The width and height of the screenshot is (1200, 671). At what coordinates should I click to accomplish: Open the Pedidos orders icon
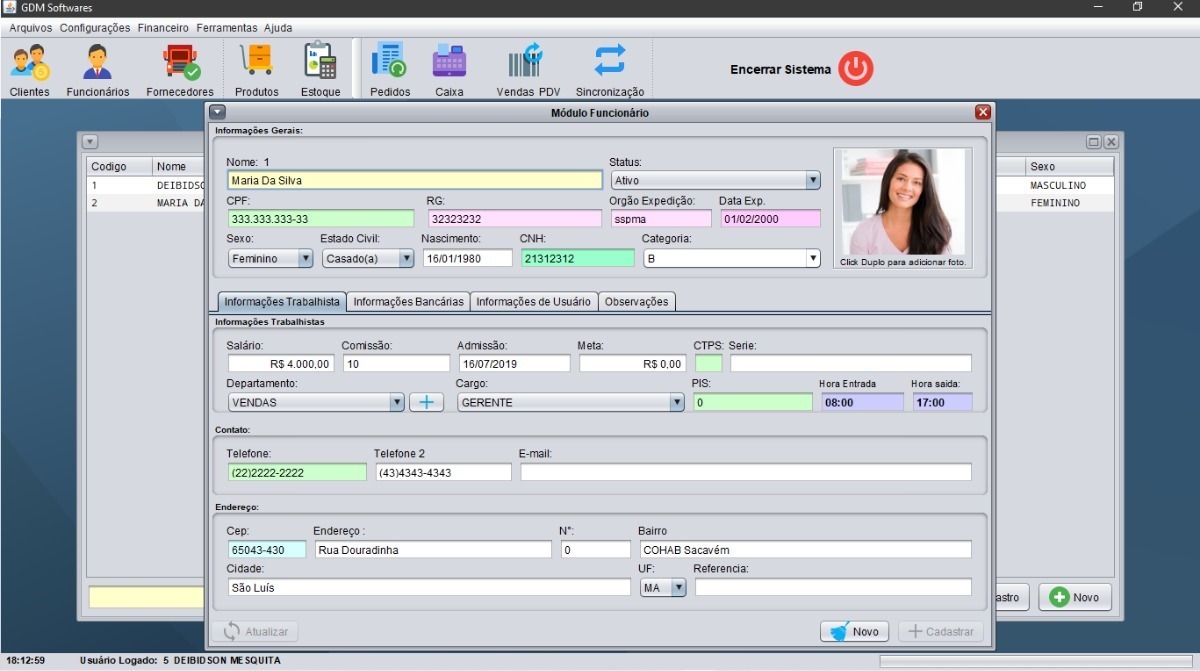[389, 63]
